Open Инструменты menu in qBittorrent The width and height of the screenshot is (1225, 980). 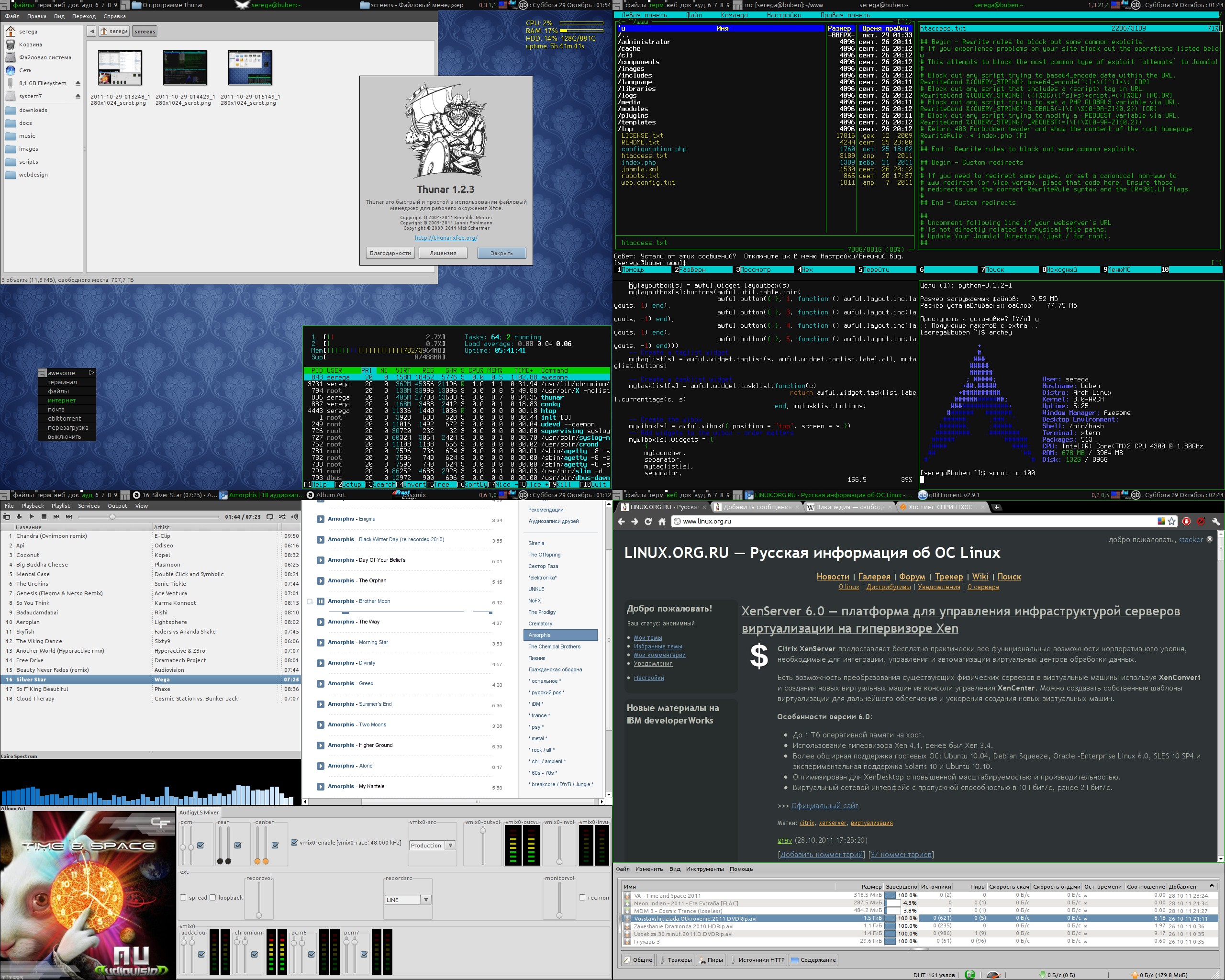click(704, 869)
